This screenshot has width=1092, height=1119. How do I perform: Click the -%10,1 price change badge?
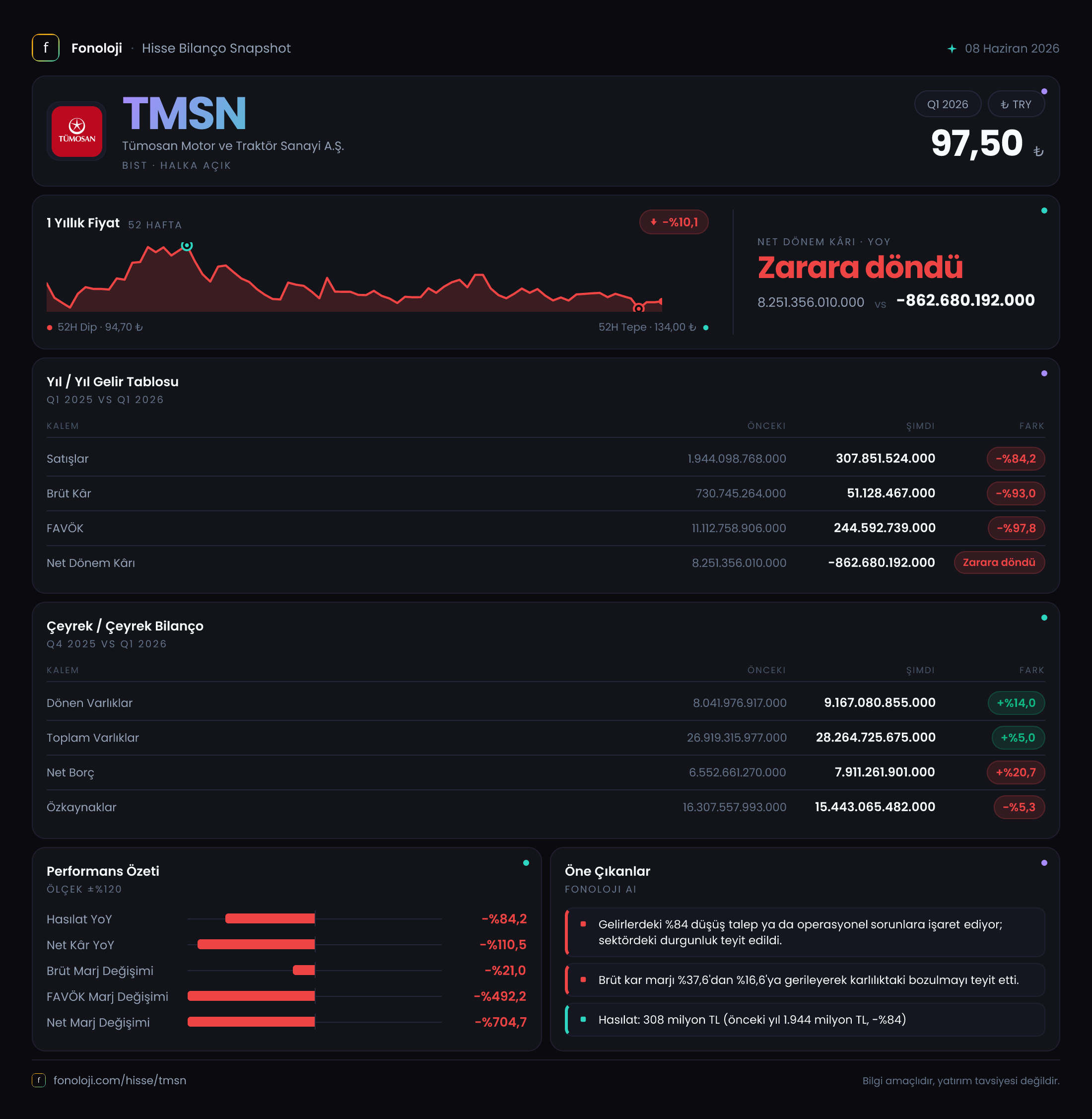pyautogui.click(x=674, y=222)
